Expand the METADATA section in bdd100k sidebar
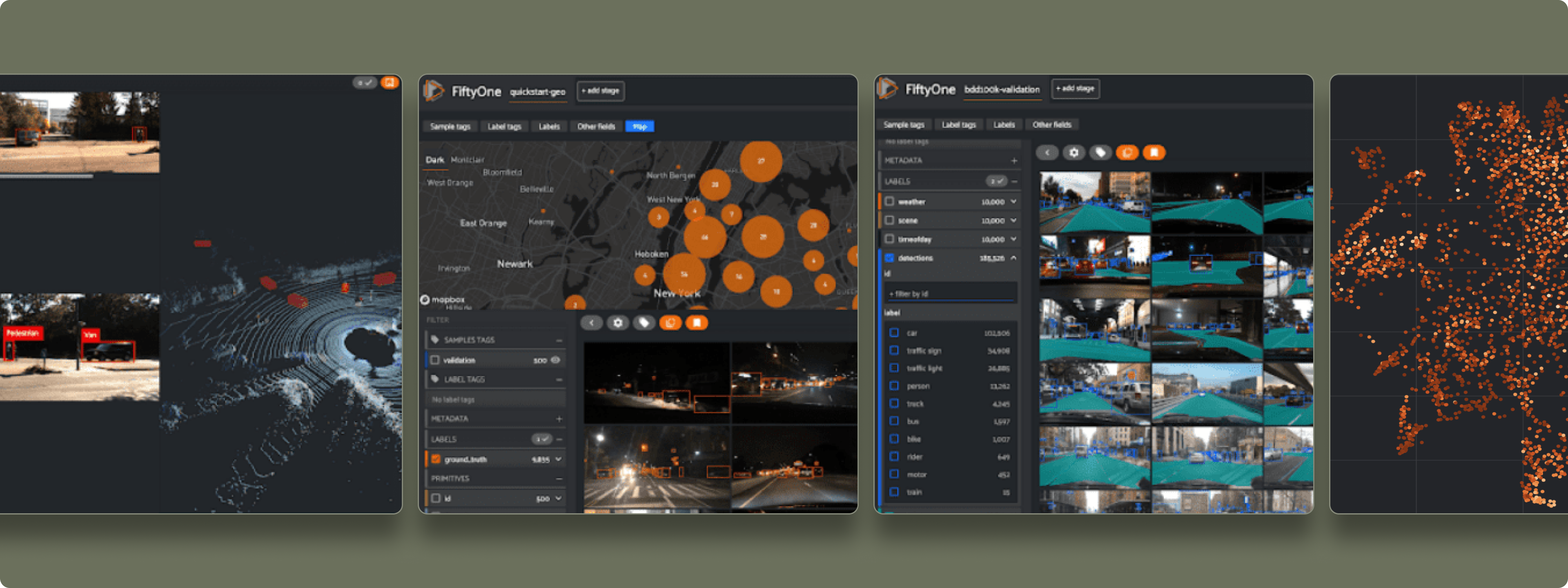This screenshot has height=588, width=1568. 1014,161
